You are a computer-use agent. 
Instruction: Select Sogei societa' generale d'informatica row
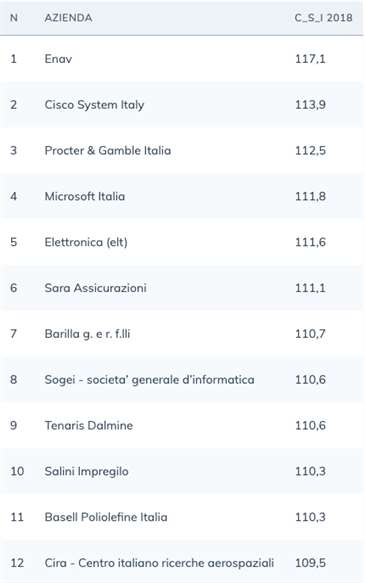[x=181, y=379]
